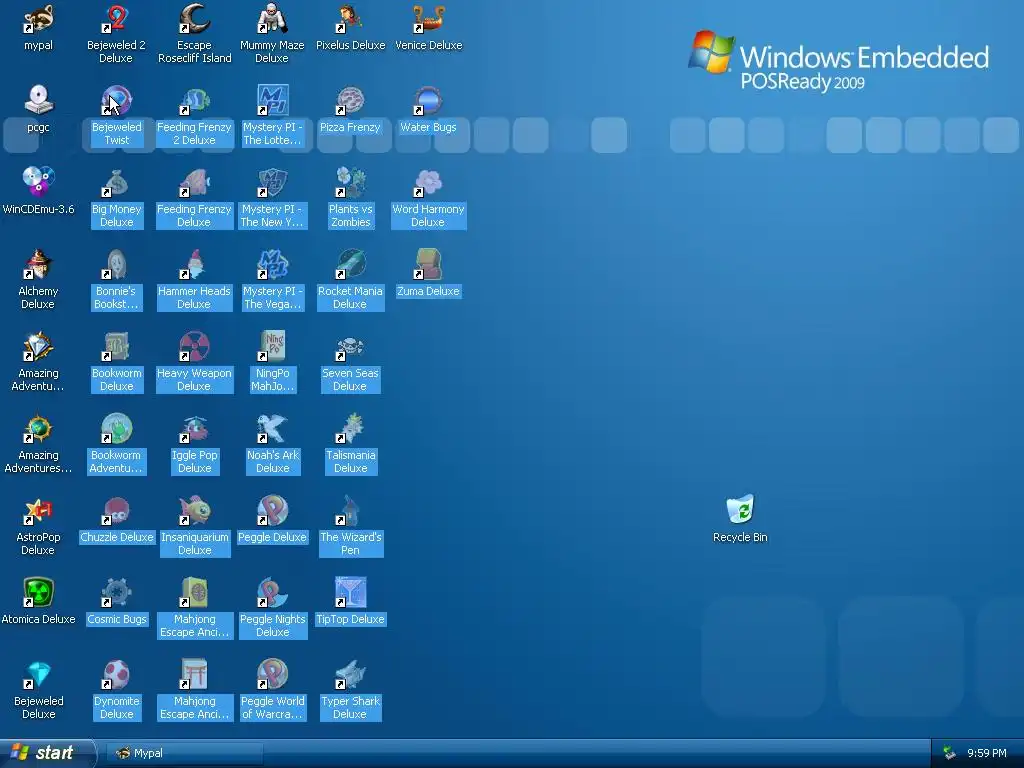Screen dimensions: 1024x768
Task: Open the Windows start menu
Action: (46, 753)
